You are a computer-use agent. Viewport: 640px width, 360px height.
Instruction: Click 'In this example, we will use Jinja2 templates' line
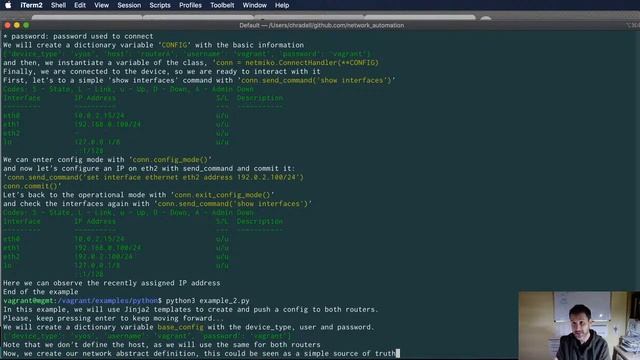[191, 310]
